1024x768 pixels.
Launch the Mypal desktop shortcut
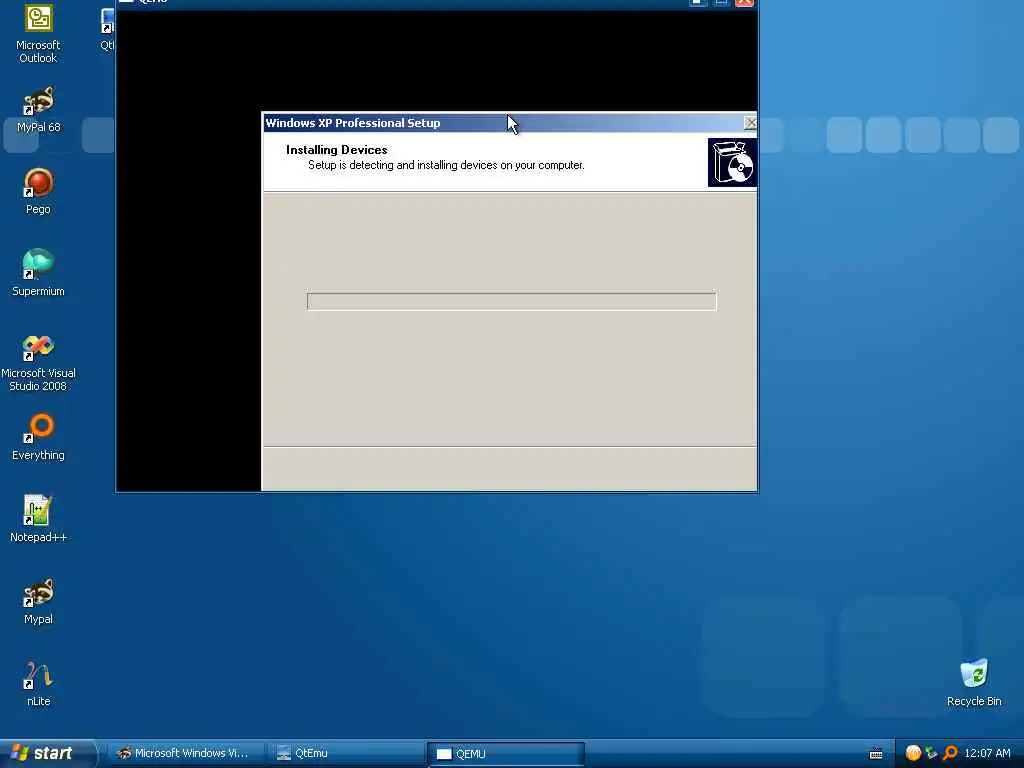tap(38, 601)
